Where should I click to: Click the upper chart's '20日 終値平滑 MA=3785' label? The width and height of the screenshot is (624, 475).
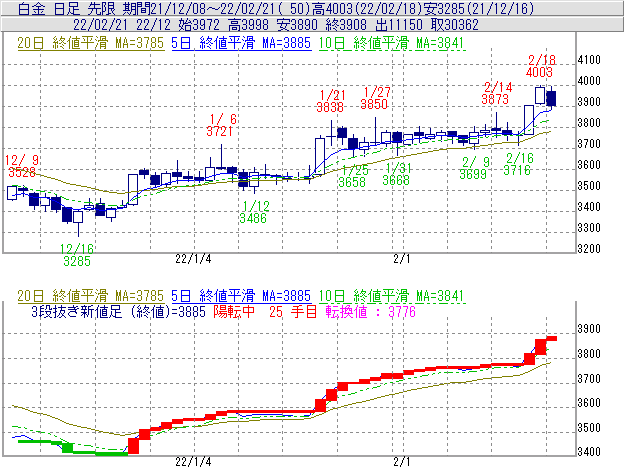point(90,43)
